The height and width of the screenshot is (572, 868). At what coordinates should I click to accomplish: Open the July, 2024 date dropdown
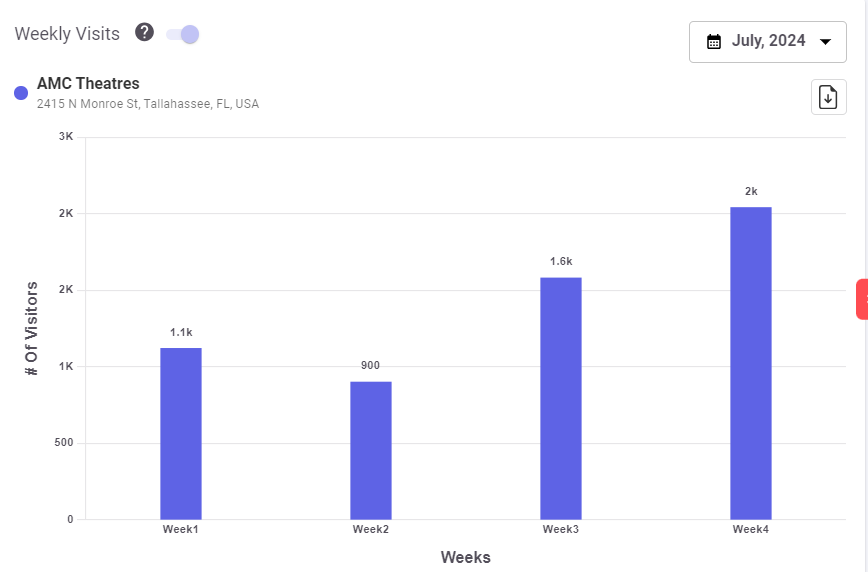pyautogui.click(x=767, y=41)
